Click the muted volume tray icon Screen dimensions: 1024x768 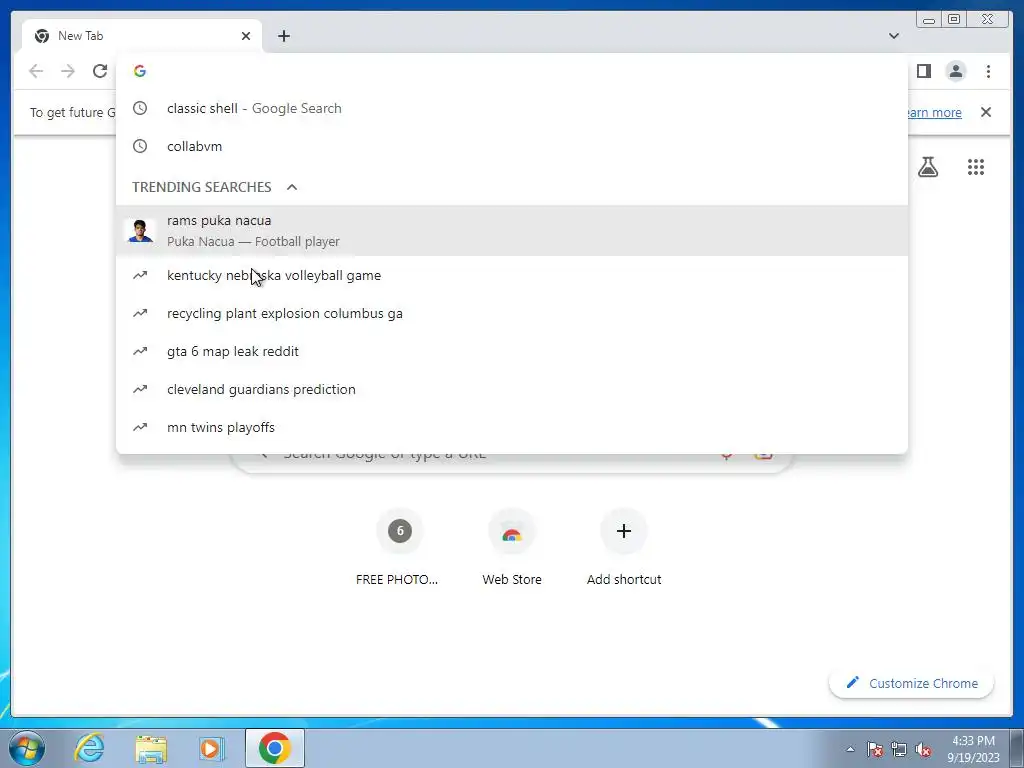923,749
